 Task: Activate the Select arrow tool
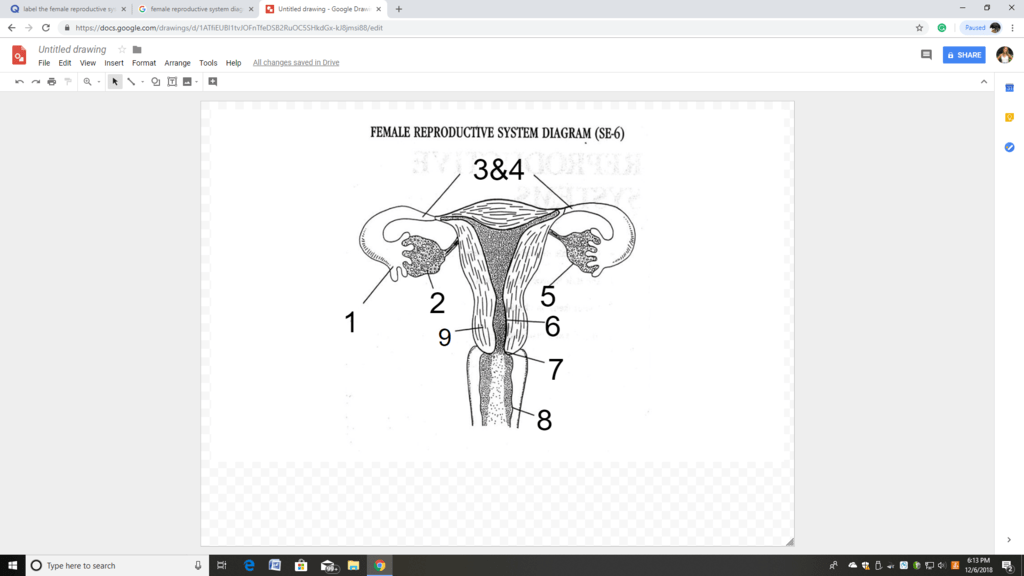point(115,82)
